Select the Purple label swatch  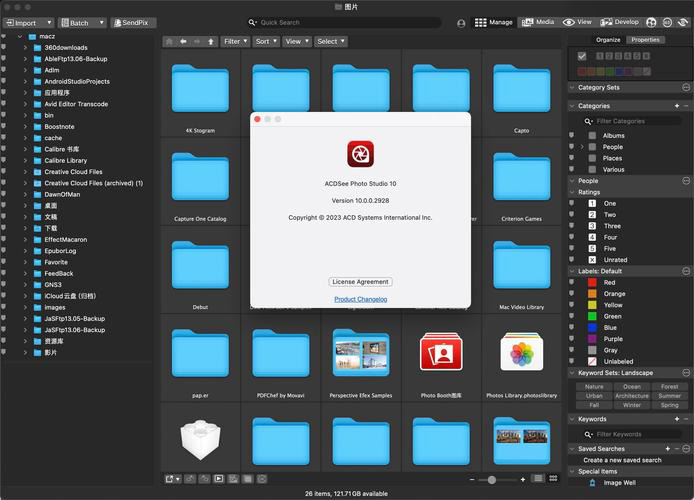pyautogui.click(x=592, y=339)
